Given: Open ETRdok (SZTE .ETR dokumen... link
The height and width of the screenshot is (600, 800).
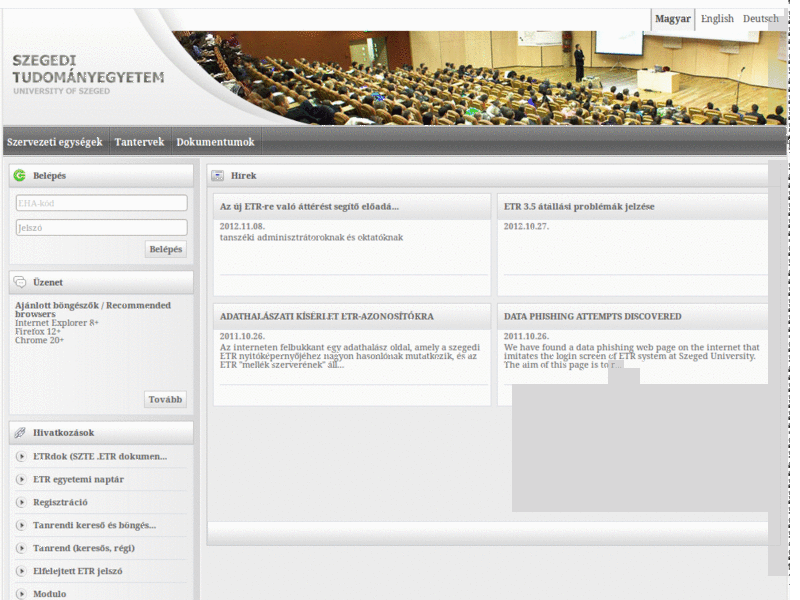Looking at the screenshot, I should click(x=100, y=457).
